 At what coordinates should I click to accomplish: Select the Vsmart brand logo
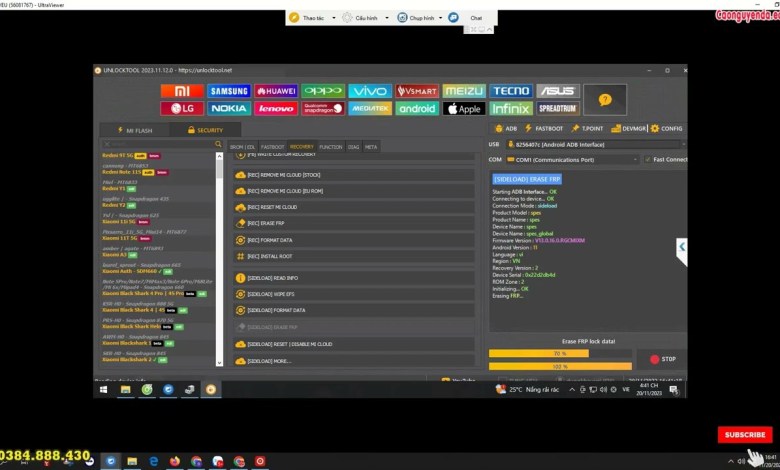point(417,91)
